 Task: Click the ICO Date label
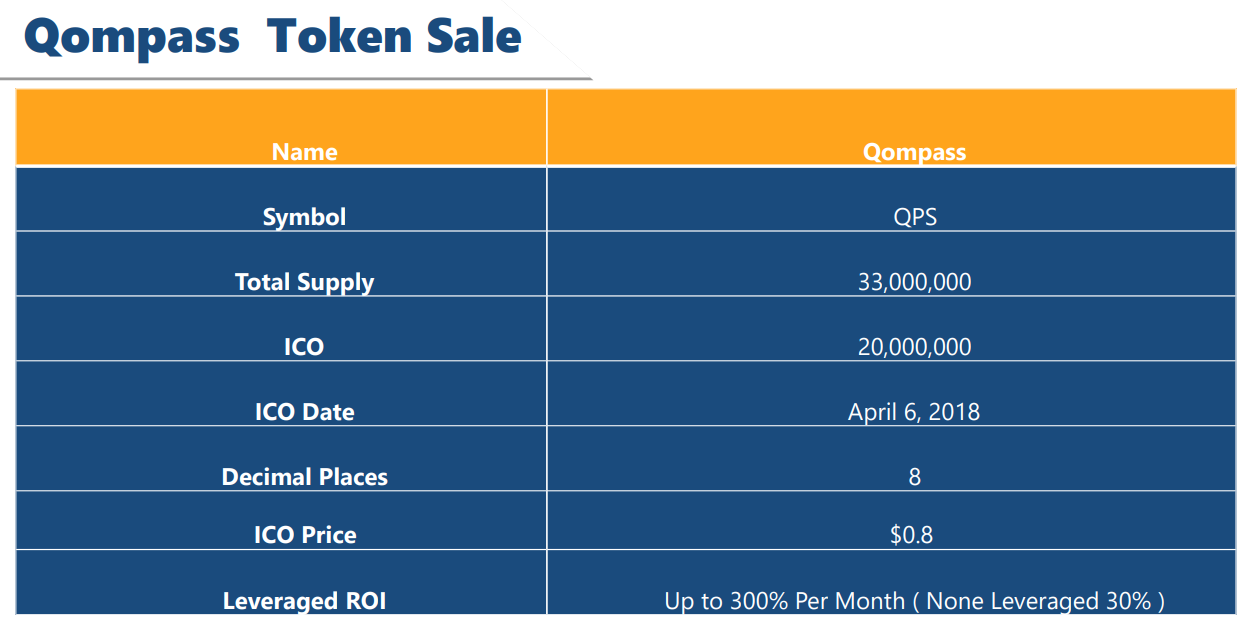click(x=304, y=412)
